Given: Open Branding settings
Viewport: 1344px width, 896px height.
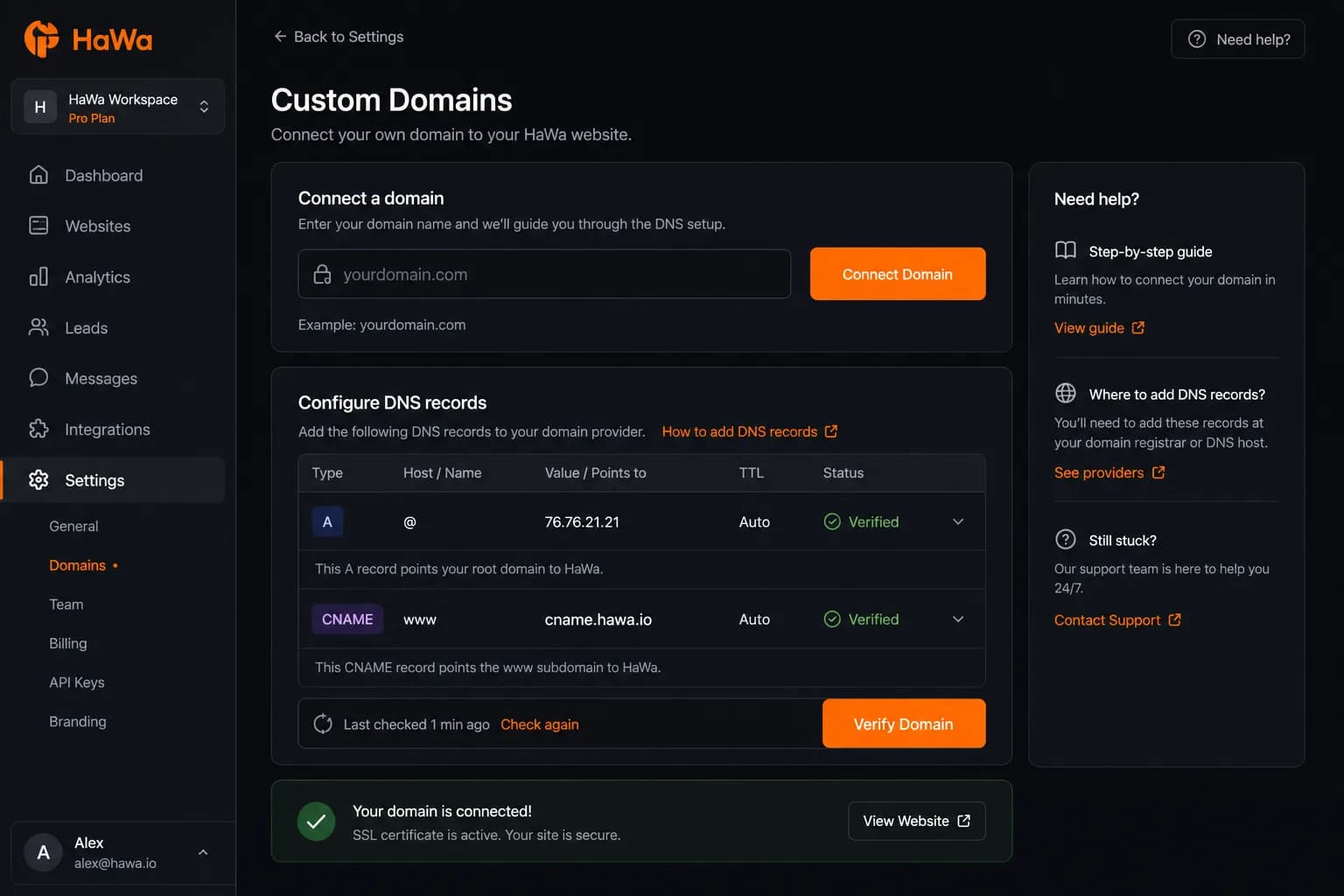Looking at the screenshot, I should (x=78, y=721).
